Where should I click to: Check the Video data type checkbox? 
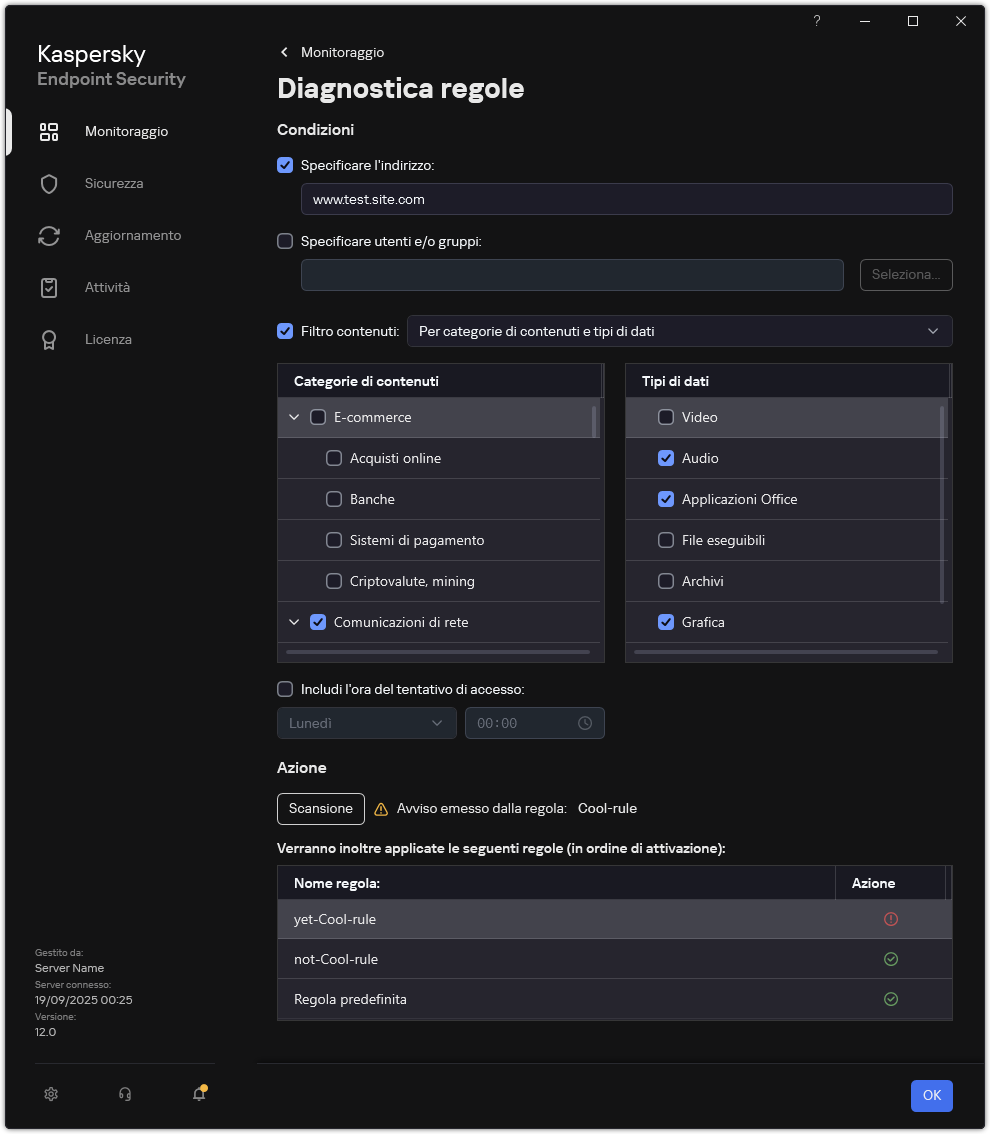[x=666, y=417]
